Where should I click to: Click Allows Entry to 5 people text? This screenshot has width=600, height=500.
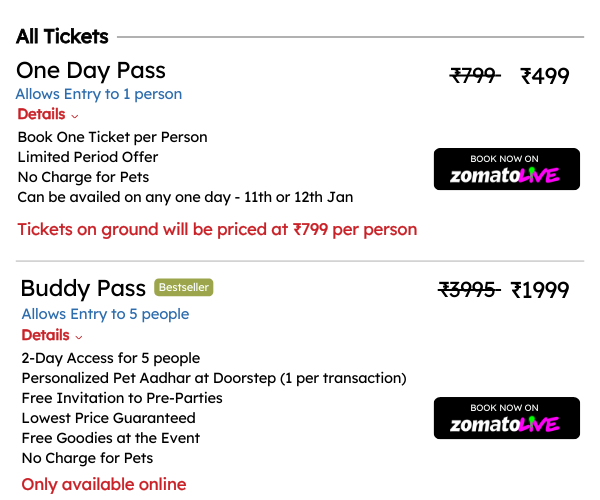[x=105, y=314]
